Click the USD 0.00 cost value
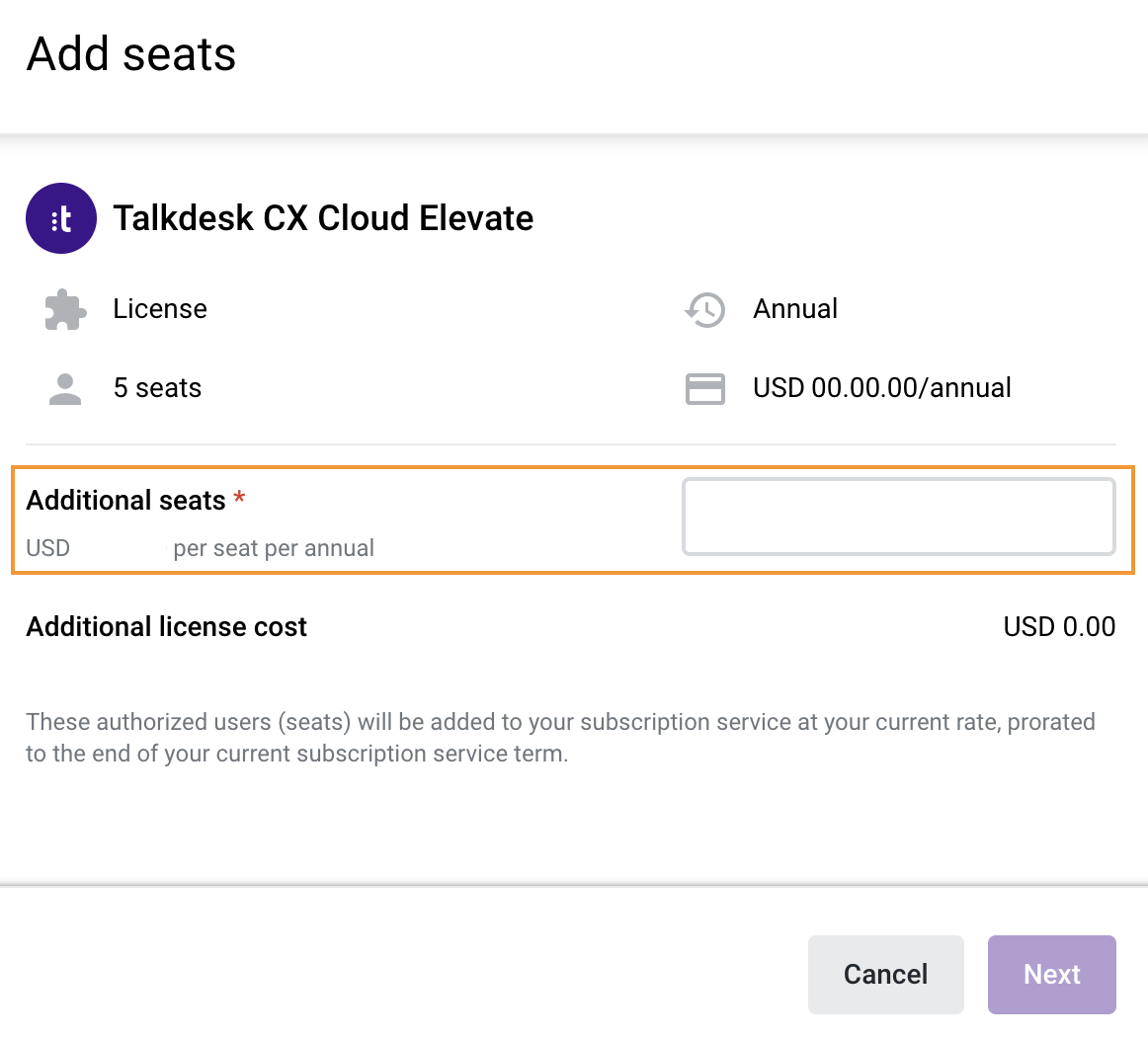Viewport: 1148px width, 1039px height. (1059, 627)
